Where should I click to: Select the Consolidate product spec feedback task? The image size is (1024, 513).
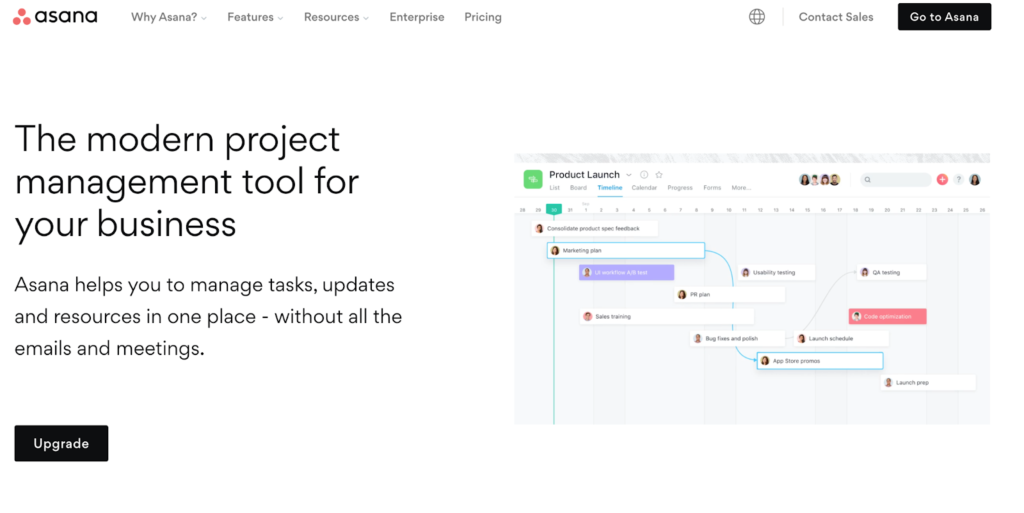click(x=595, y=228)
